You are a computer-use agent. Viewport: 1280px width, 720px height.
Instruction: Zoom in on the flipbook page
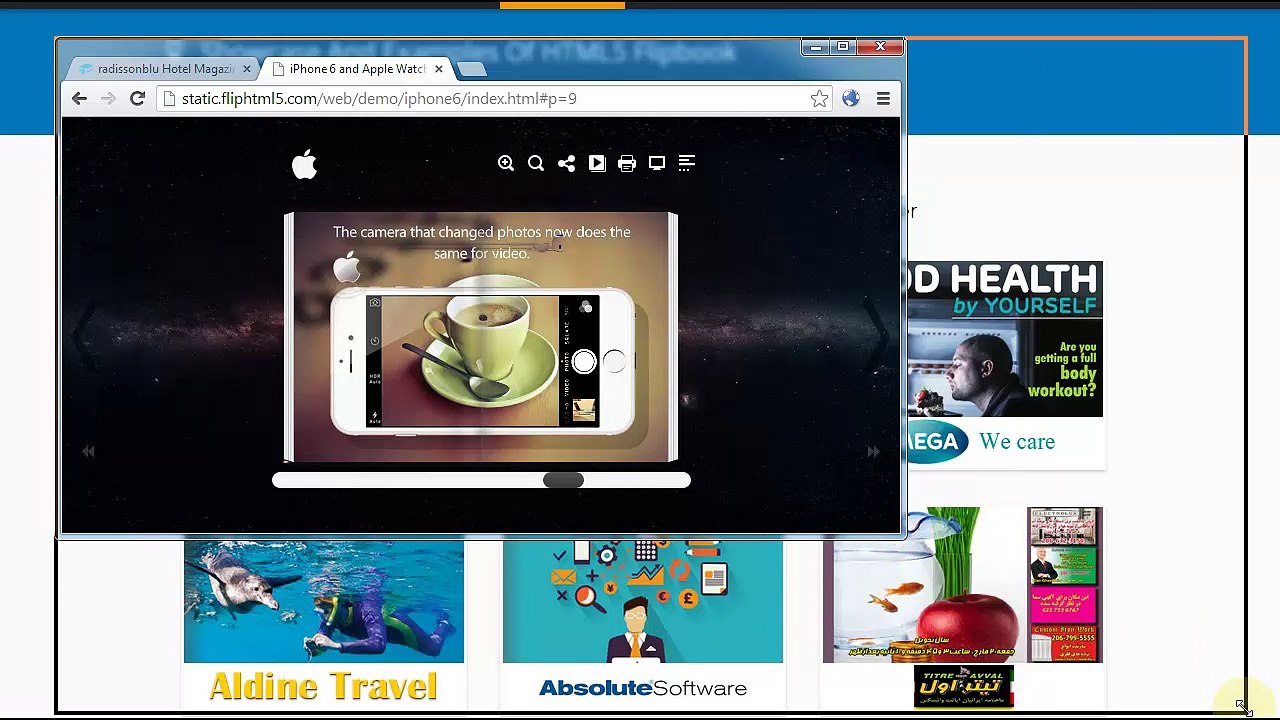[506, 163]
